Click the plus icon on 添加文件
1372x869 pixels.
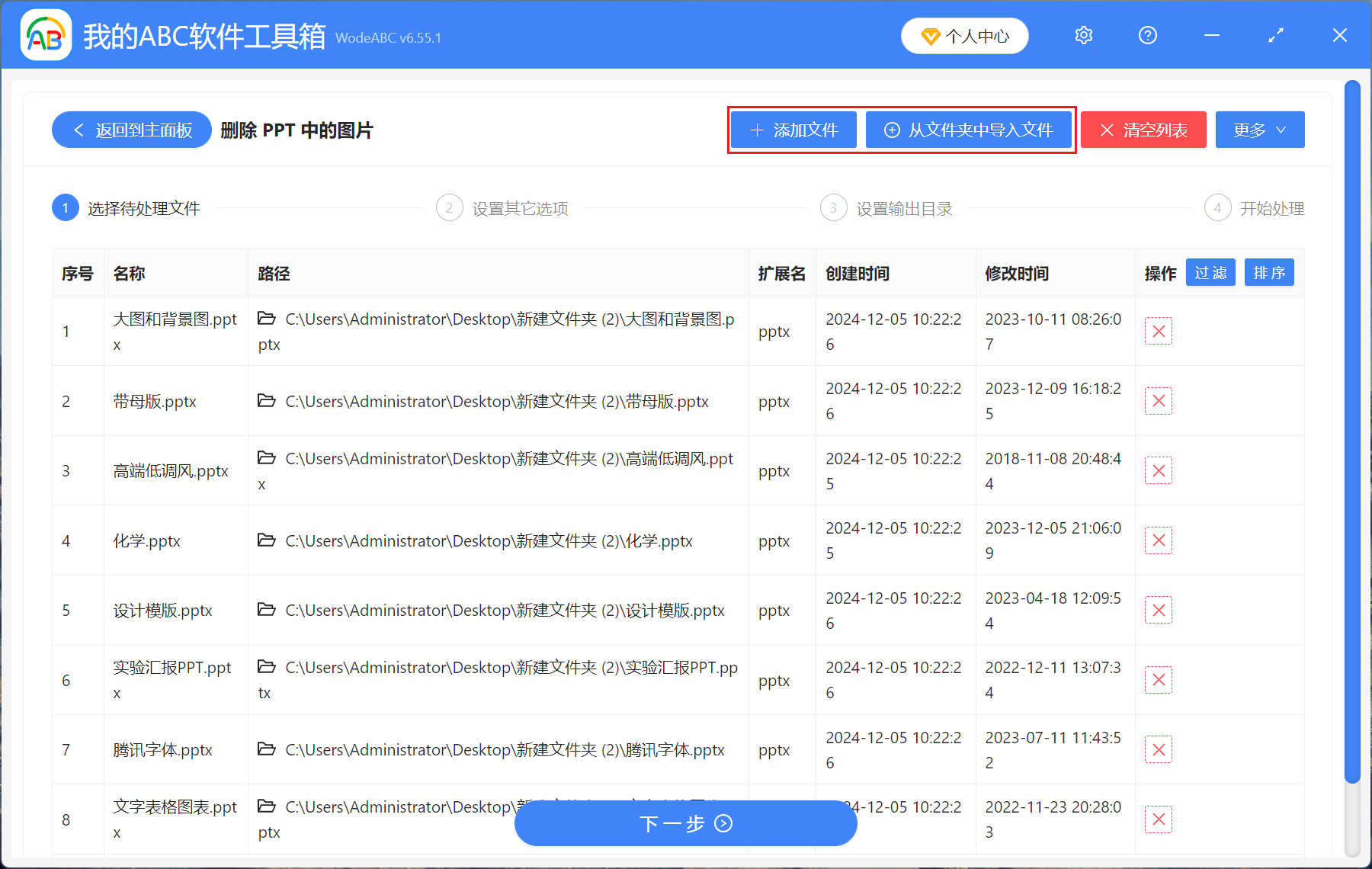[x=757, y=130]
